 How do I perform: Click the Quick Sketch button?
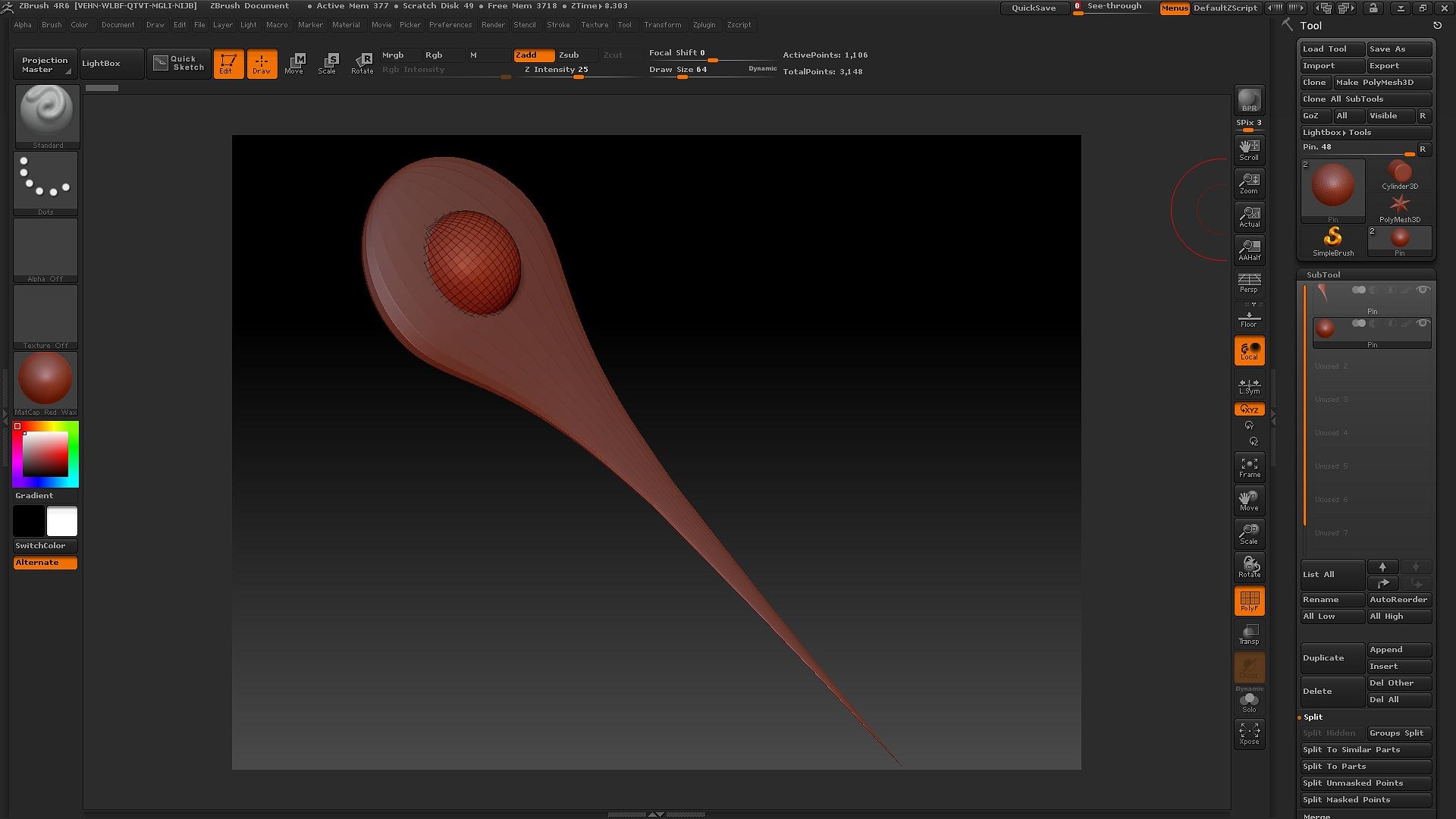click(x=179, y=64)
